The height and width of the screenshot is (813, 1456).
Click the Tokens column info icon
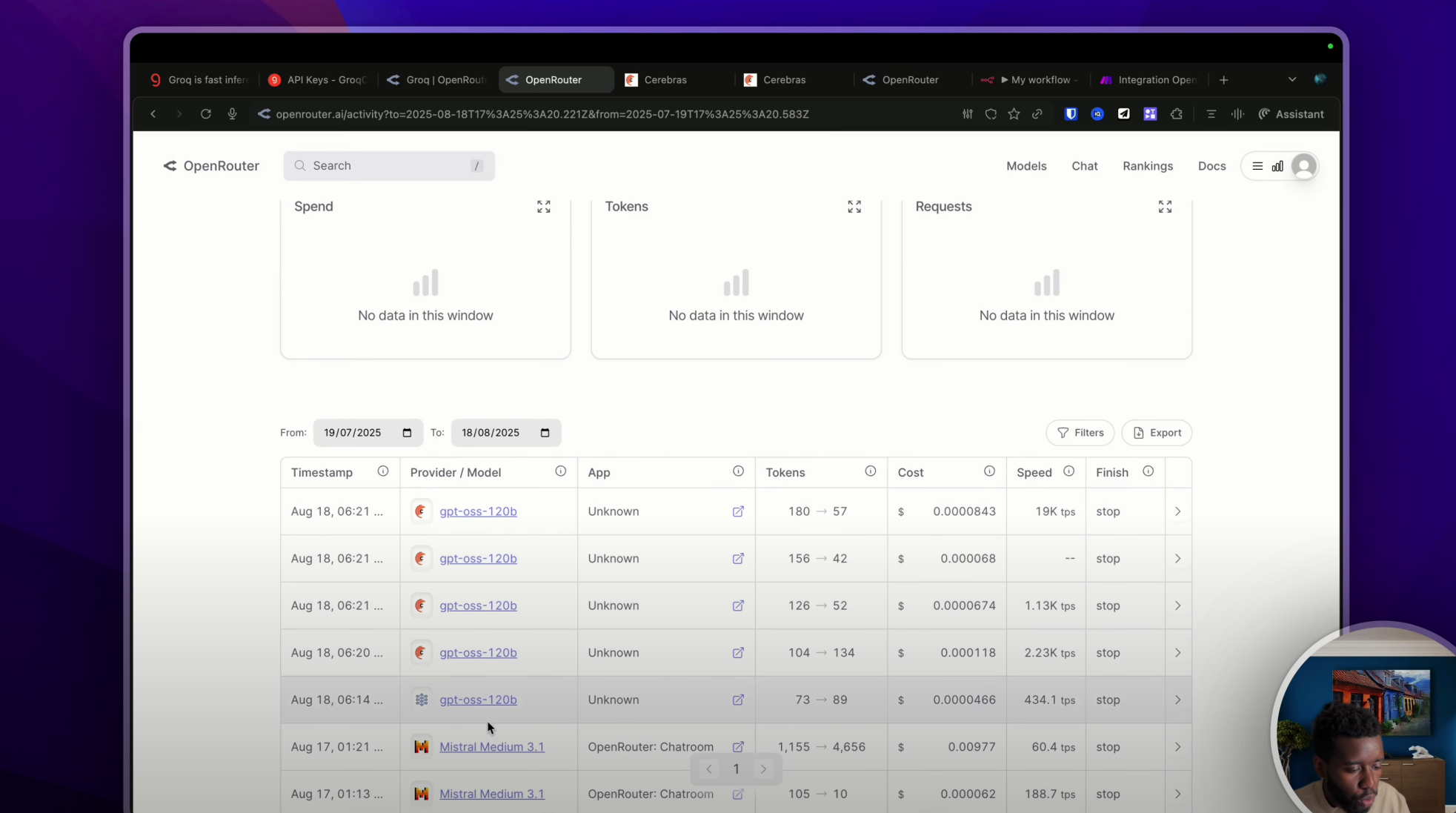click(871, 471)
